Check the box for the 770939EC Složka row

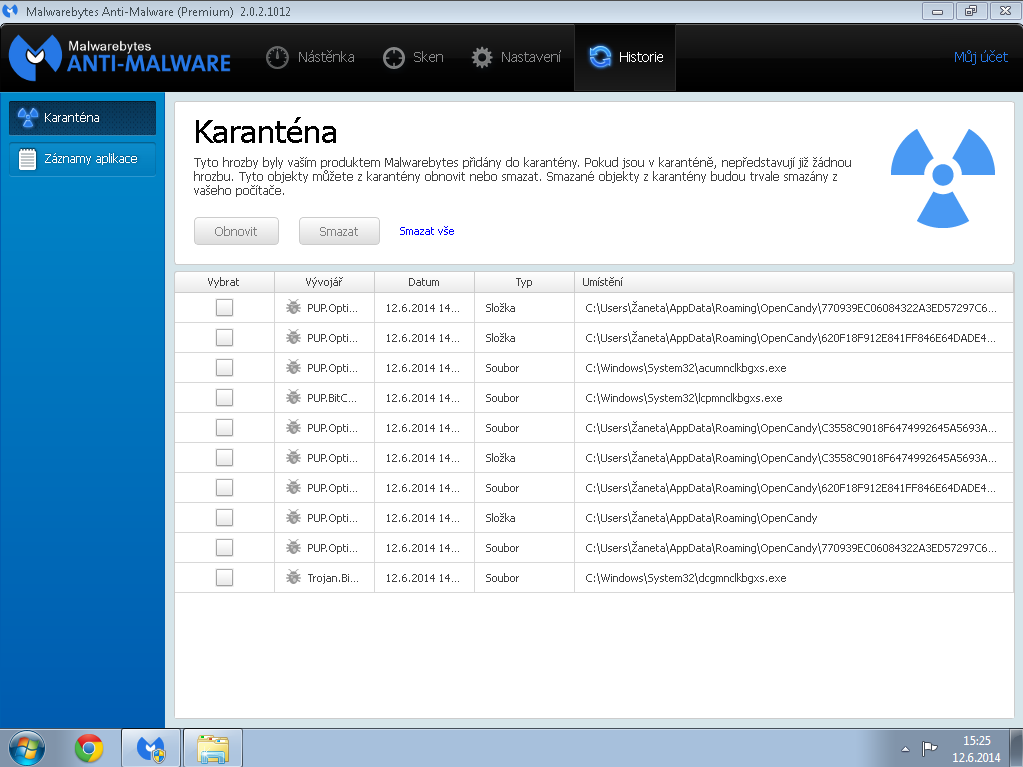(x=224, y=308)
